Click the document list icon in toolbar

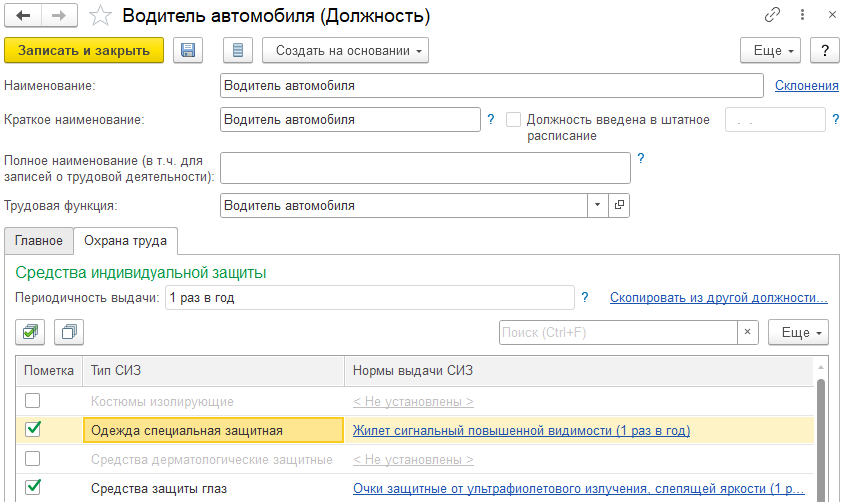[236, 51]
